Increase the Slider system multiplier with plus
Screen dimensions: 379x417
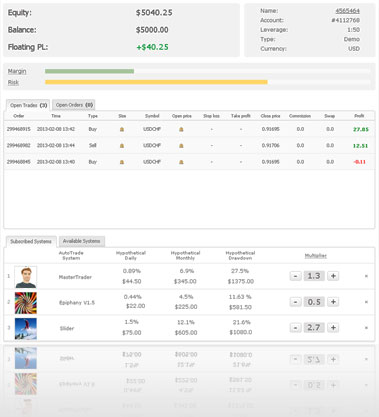tap(333, 328)
